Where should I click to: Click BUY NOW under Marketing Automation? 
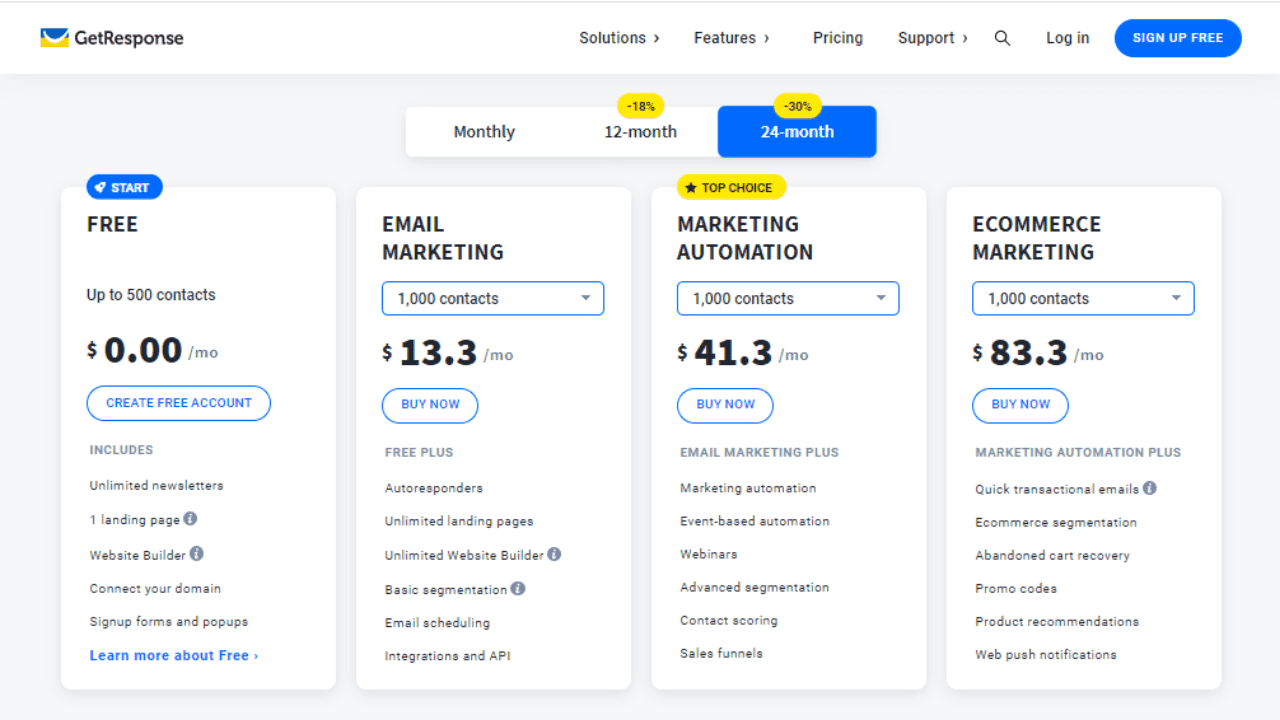tap(725, 405)
